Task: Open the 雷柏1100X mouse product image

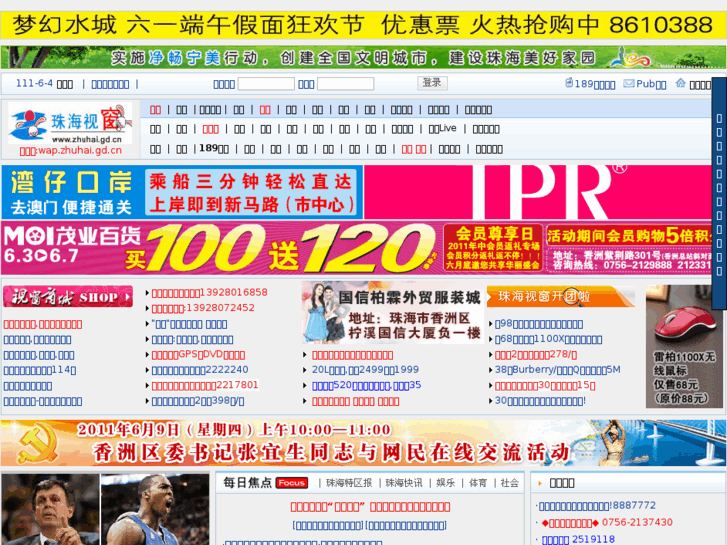Action: point(683,346)
